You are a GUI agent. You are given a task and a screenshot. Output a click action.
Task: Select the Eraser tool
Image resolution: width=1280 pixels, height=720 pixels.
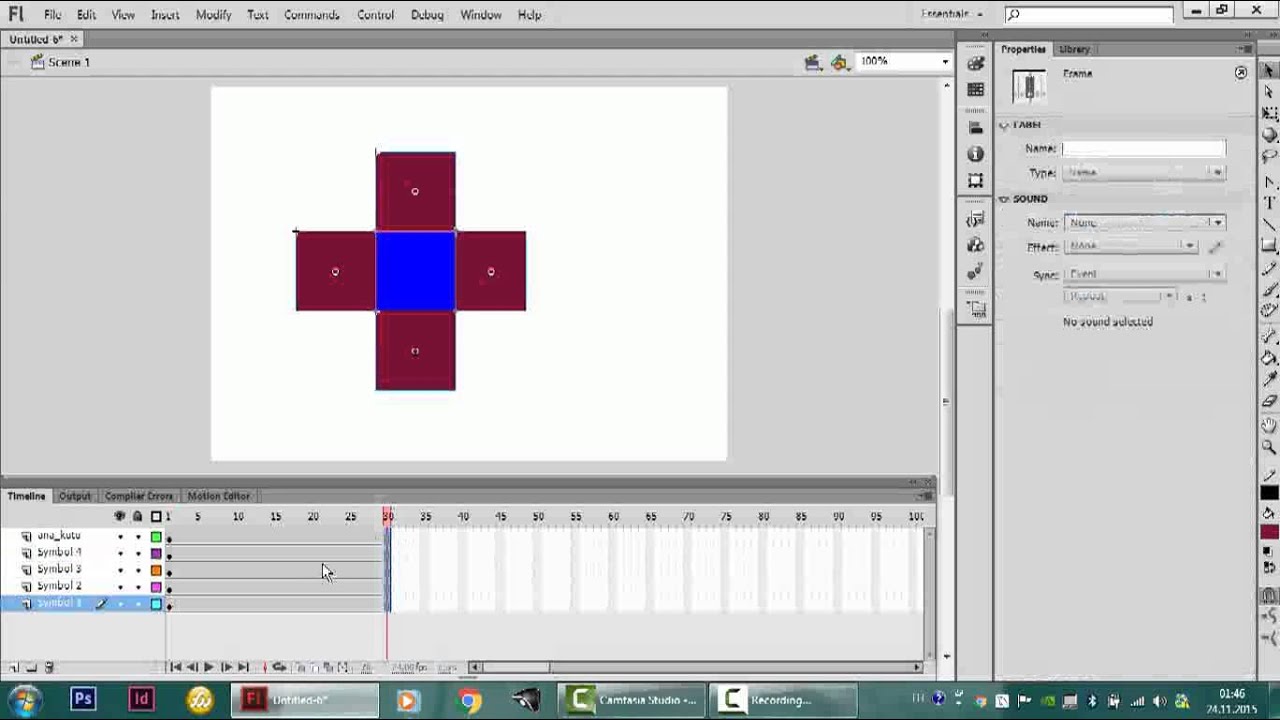[x=1269, y=401]
